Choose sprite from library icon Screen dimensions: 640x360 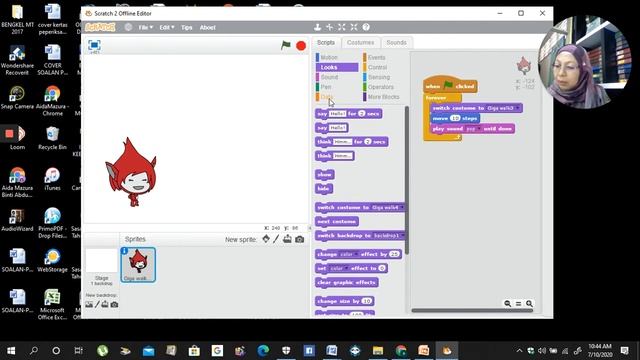266,239
